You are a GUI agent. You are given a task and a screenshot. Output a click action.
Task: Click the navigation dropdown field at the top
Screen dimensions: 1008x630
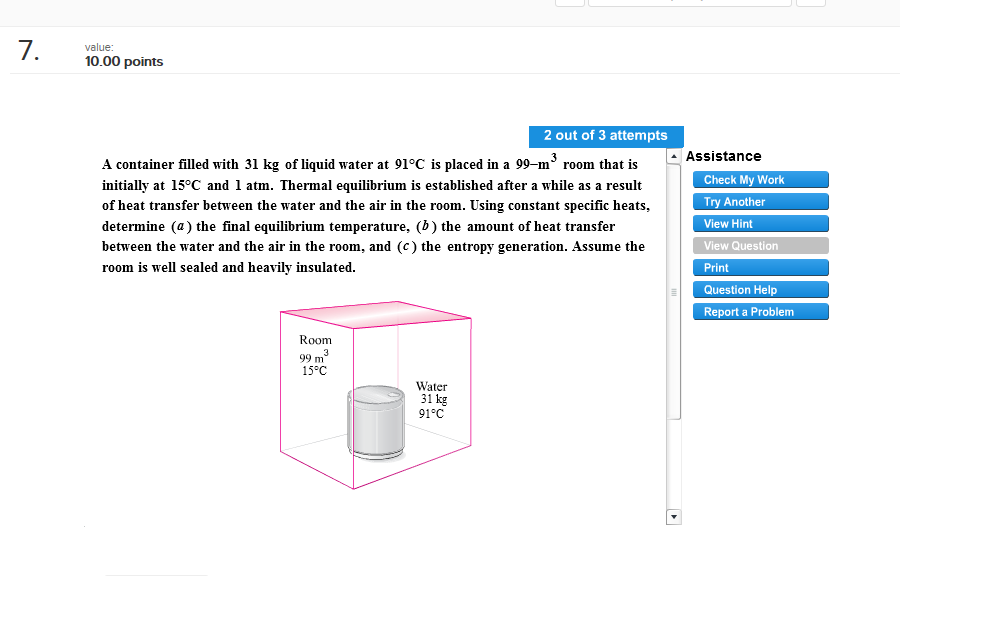click(690, 3)
